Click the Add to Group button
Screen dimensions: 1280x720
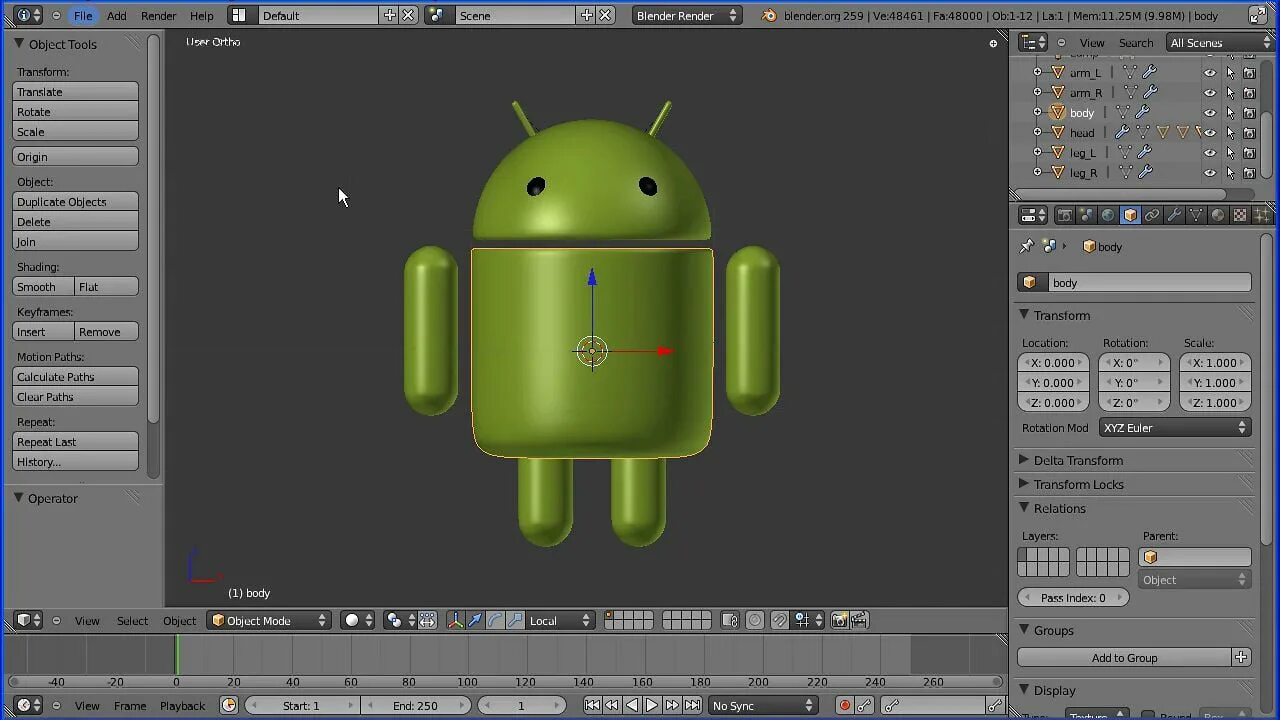tap(1124, 658)
